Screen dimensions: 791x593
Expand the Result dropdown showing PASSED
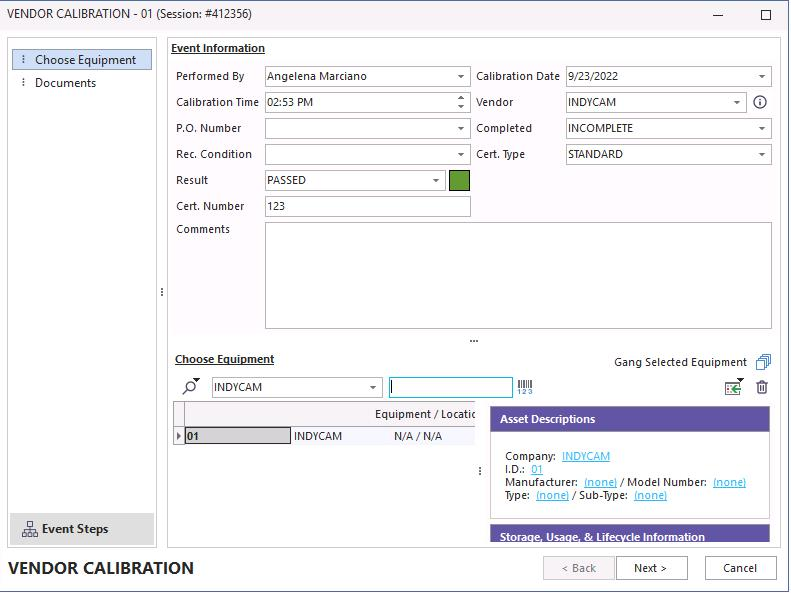click(x=436, y=181)
